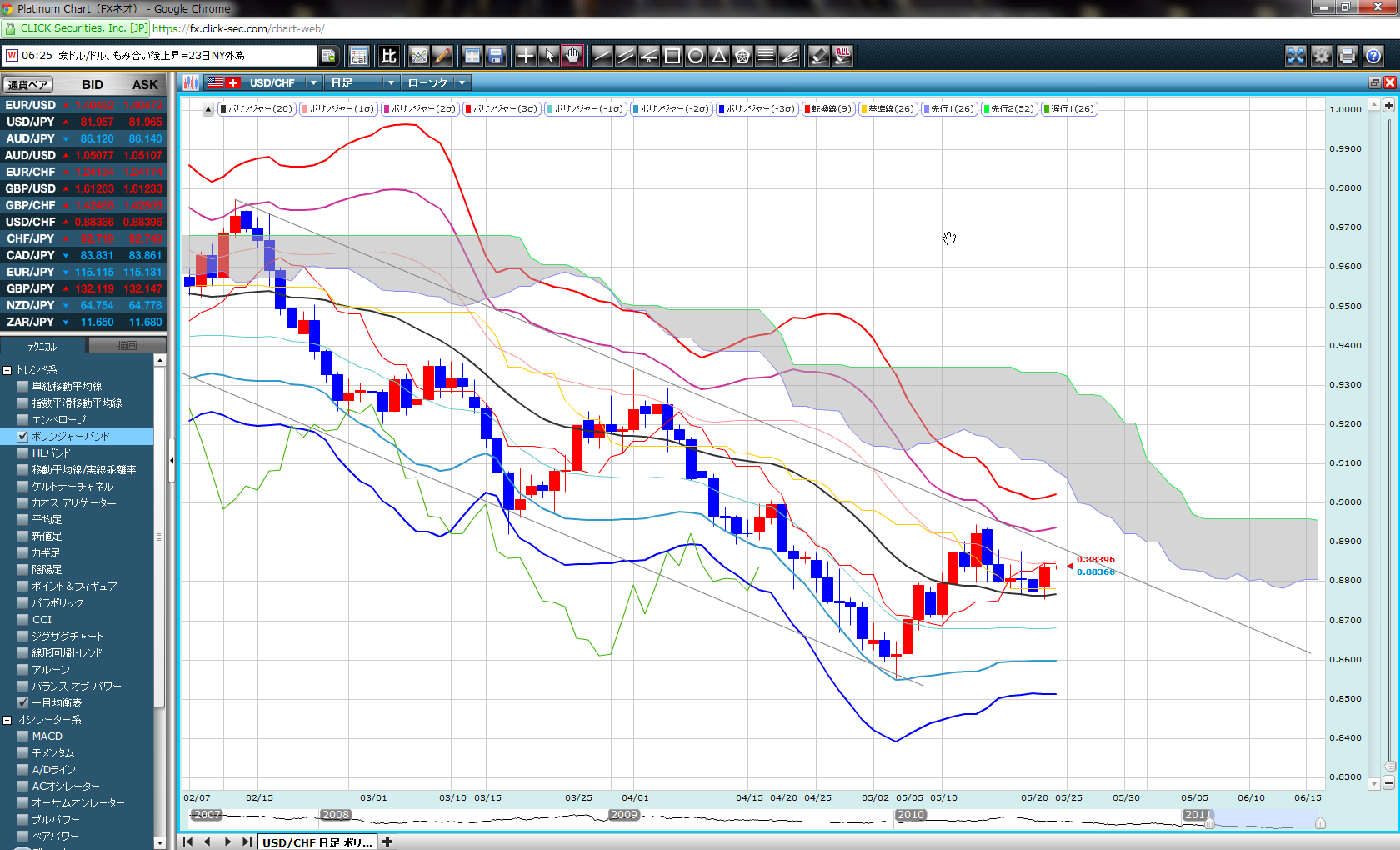Select the pencil drawing tool
The width and height of the screenshot is (1400, 850).
coord(442,56)
